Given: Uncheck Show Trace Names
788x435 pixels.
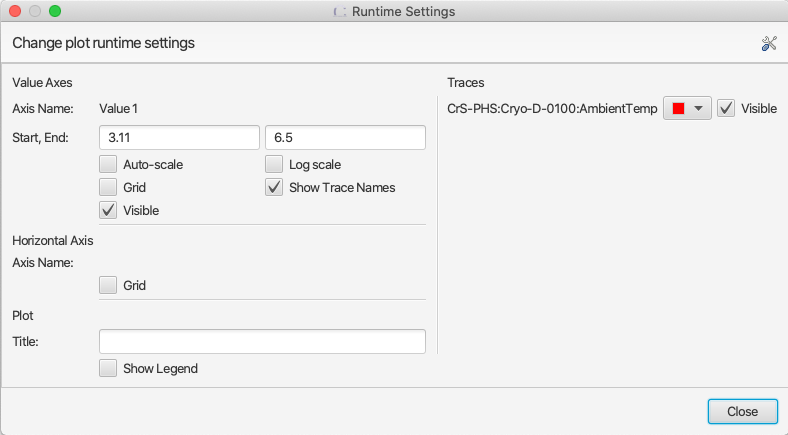Looking at the screenshot, I should point(273,187).
